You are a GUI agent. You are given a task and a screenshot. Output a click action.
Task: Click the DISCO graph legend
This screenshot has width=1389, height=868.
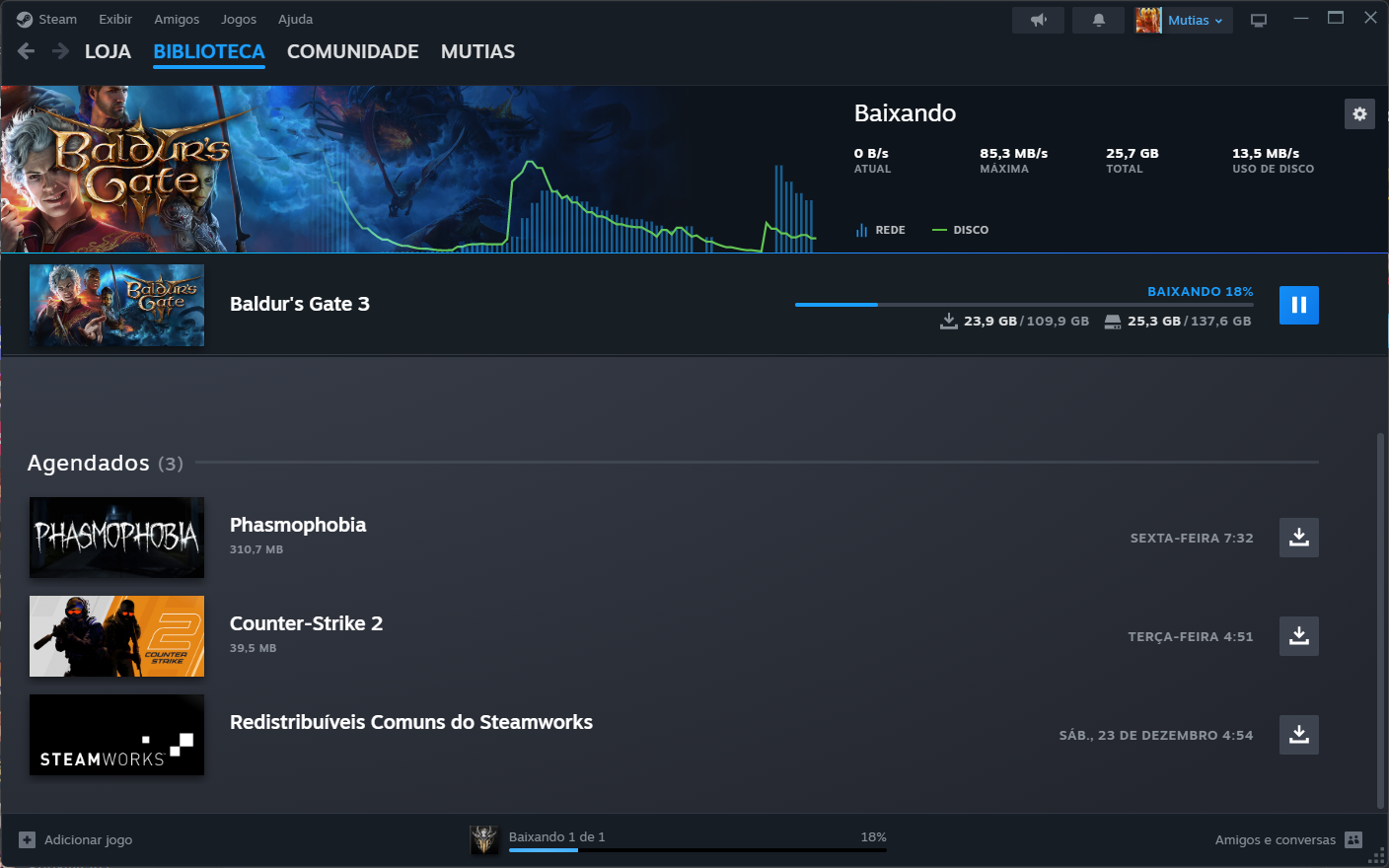coord(960,230)
